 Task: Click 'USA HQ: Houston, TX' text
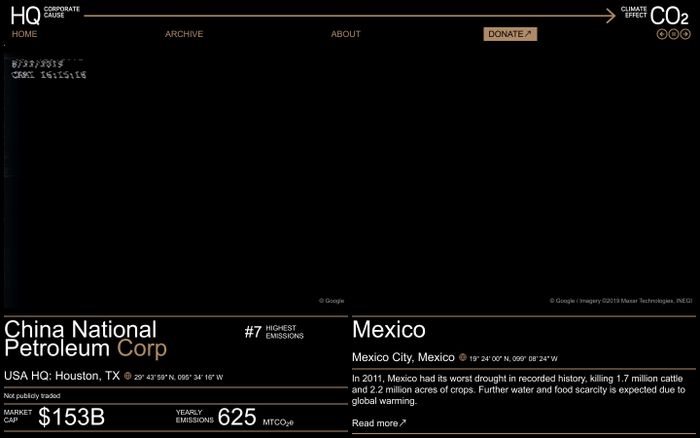coord(62,376)
